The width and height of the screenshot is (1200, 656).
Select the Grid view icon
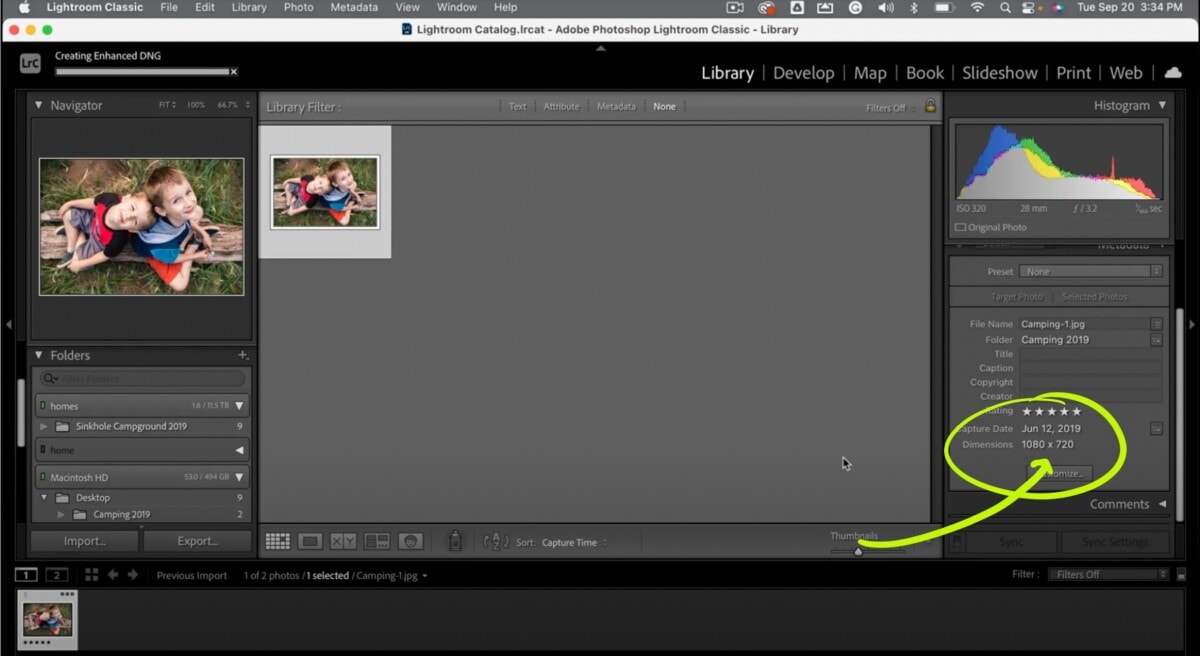click(x=277, y=541)
